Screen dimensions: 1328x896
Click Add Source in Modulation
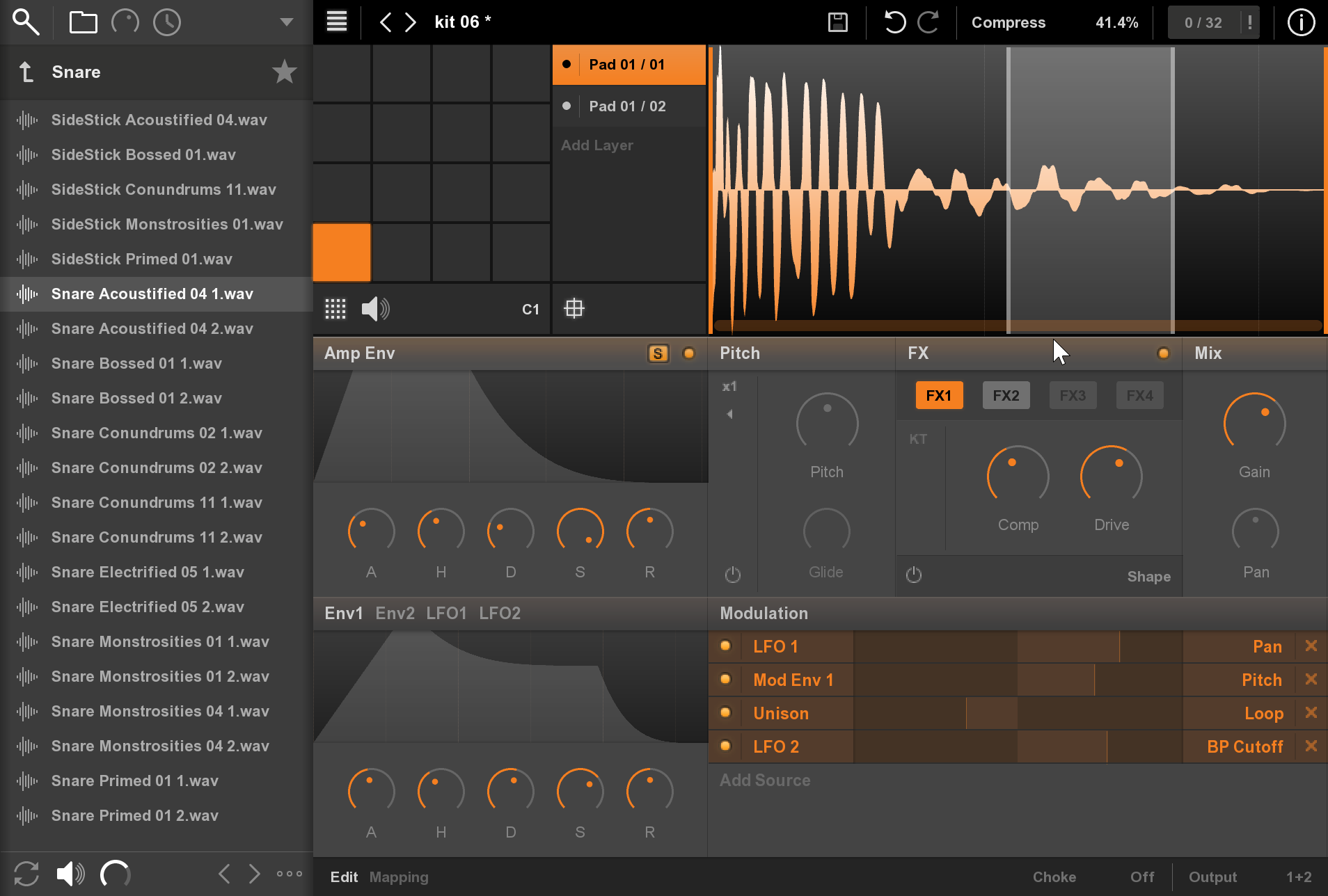tap(765, 781)
